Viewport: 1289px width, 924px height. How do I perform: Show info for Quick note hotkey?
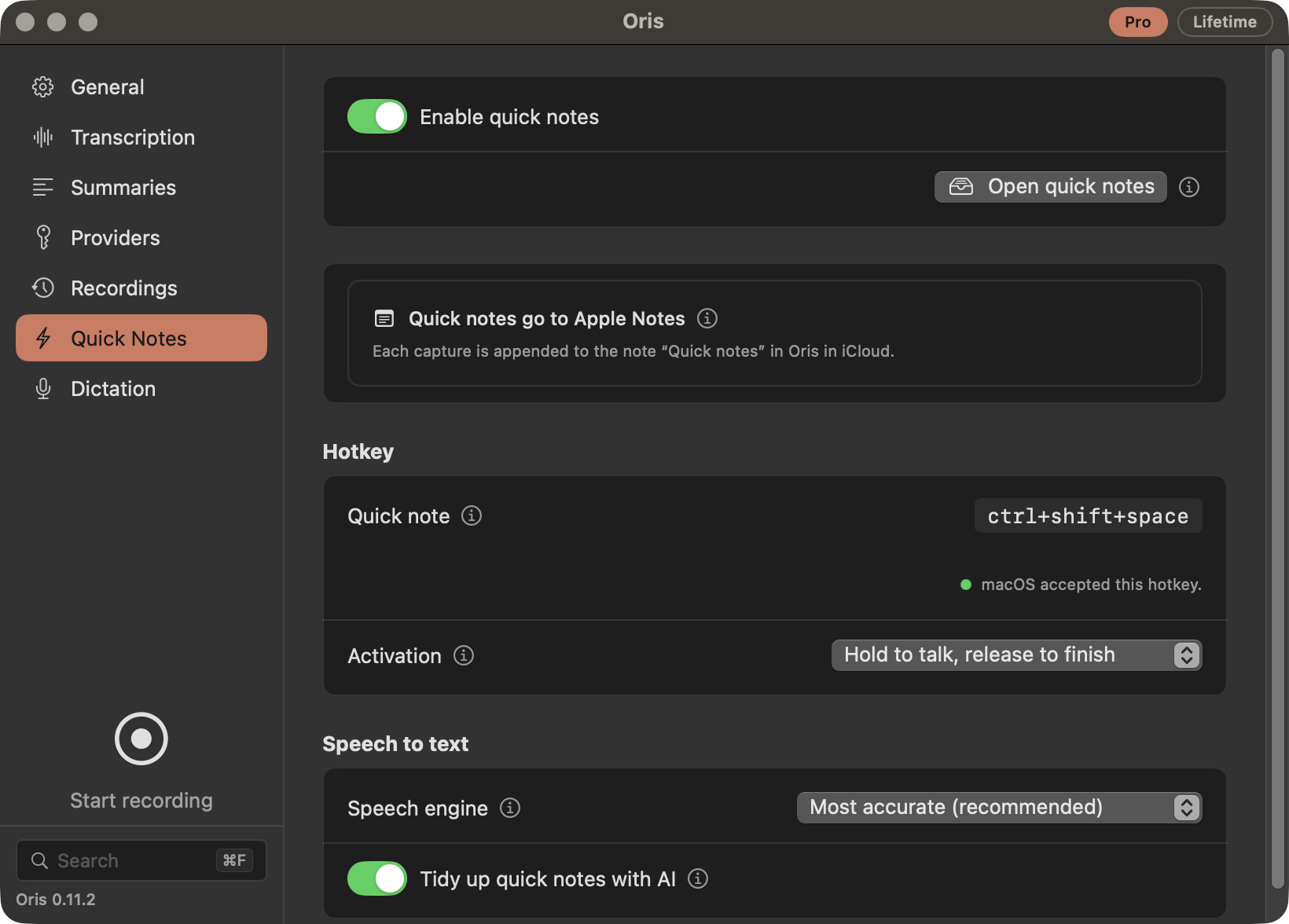[x=472, y=515]
